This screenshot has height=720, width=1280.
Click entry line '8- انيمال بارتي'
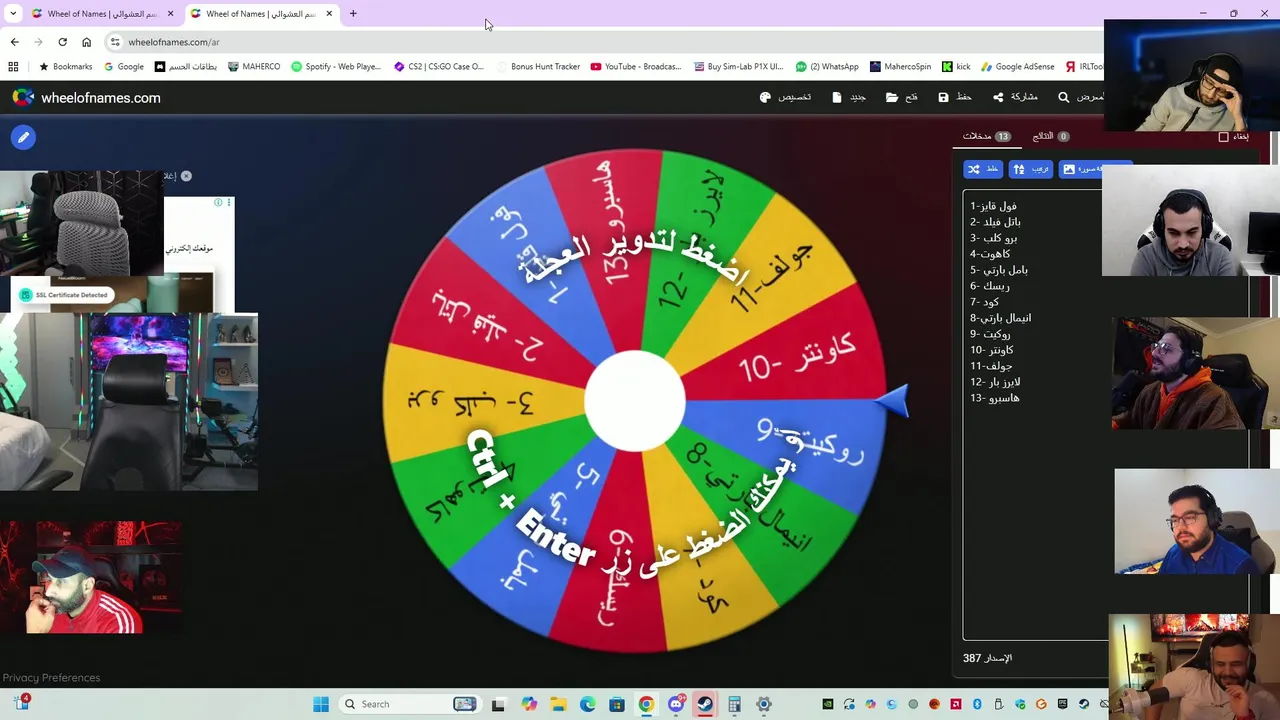click(1000, 318)
